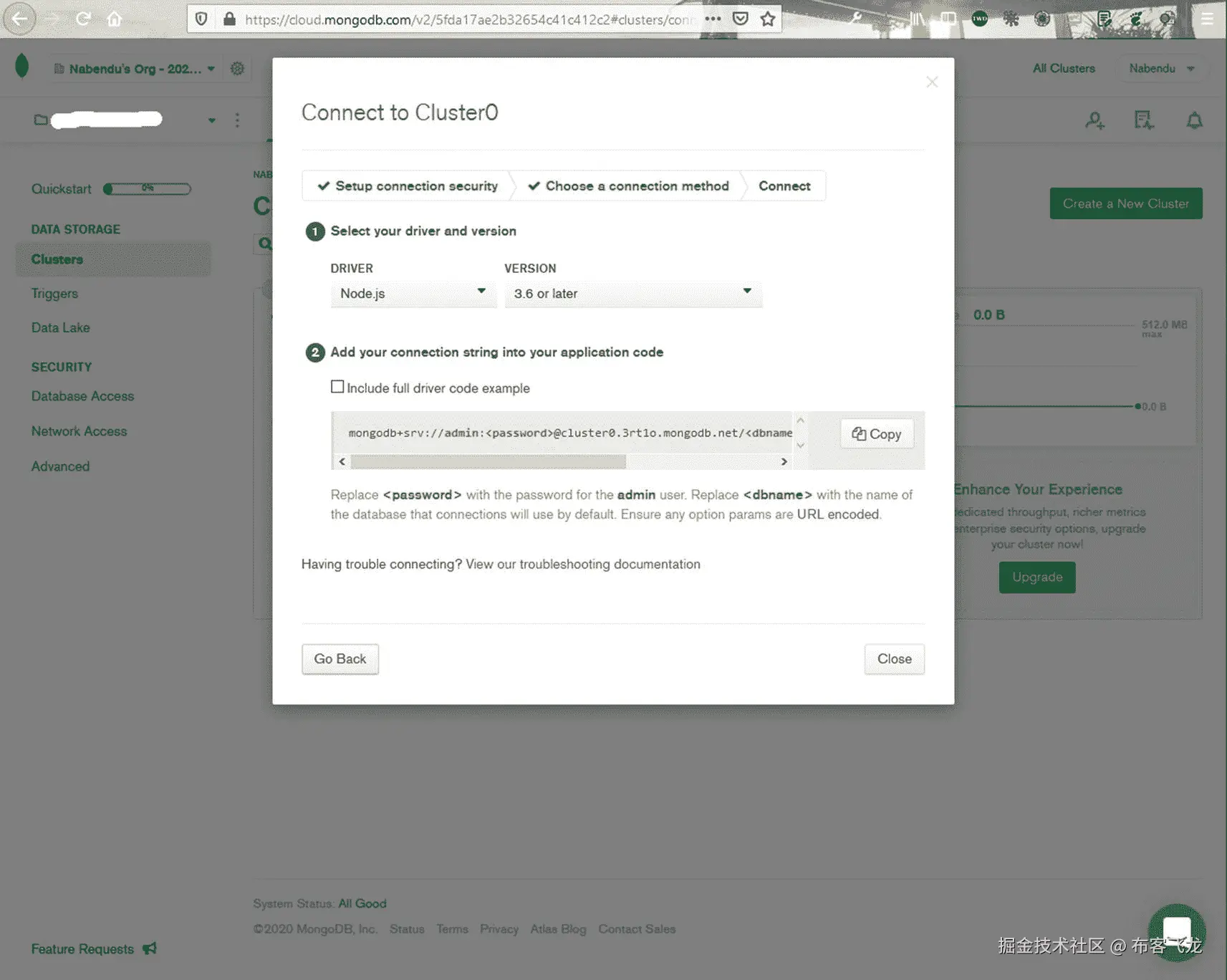Open Quickstart link in sidebar
Viewport: 1227px width, 980px height.
(x=61, y=189)
